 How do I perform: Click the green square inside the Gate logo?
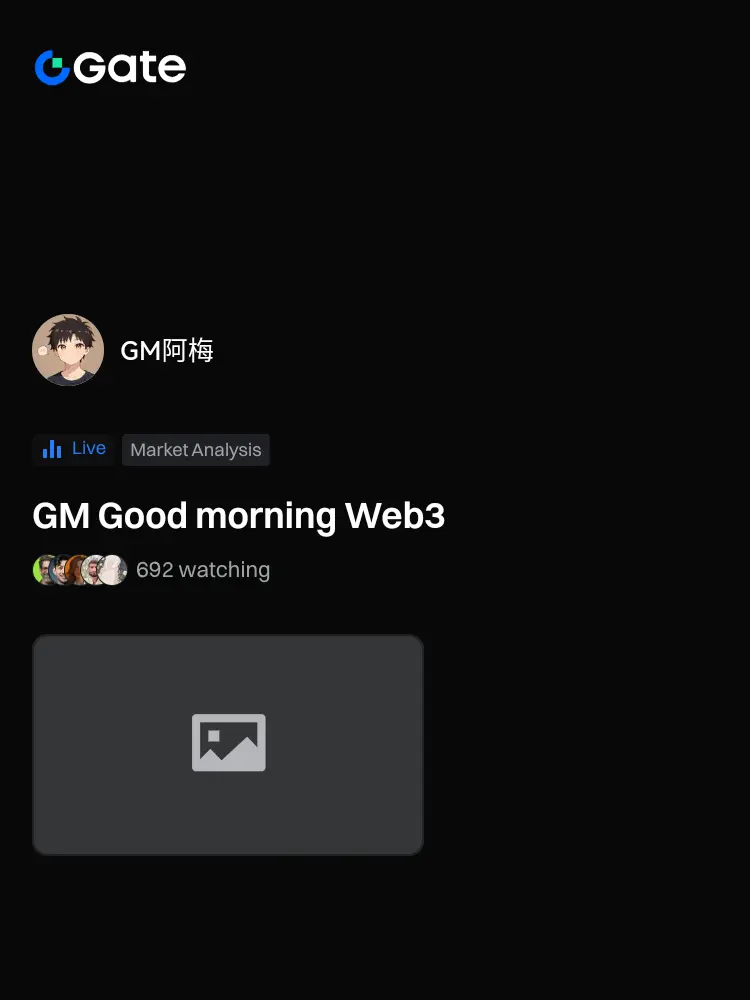(57, 62)
